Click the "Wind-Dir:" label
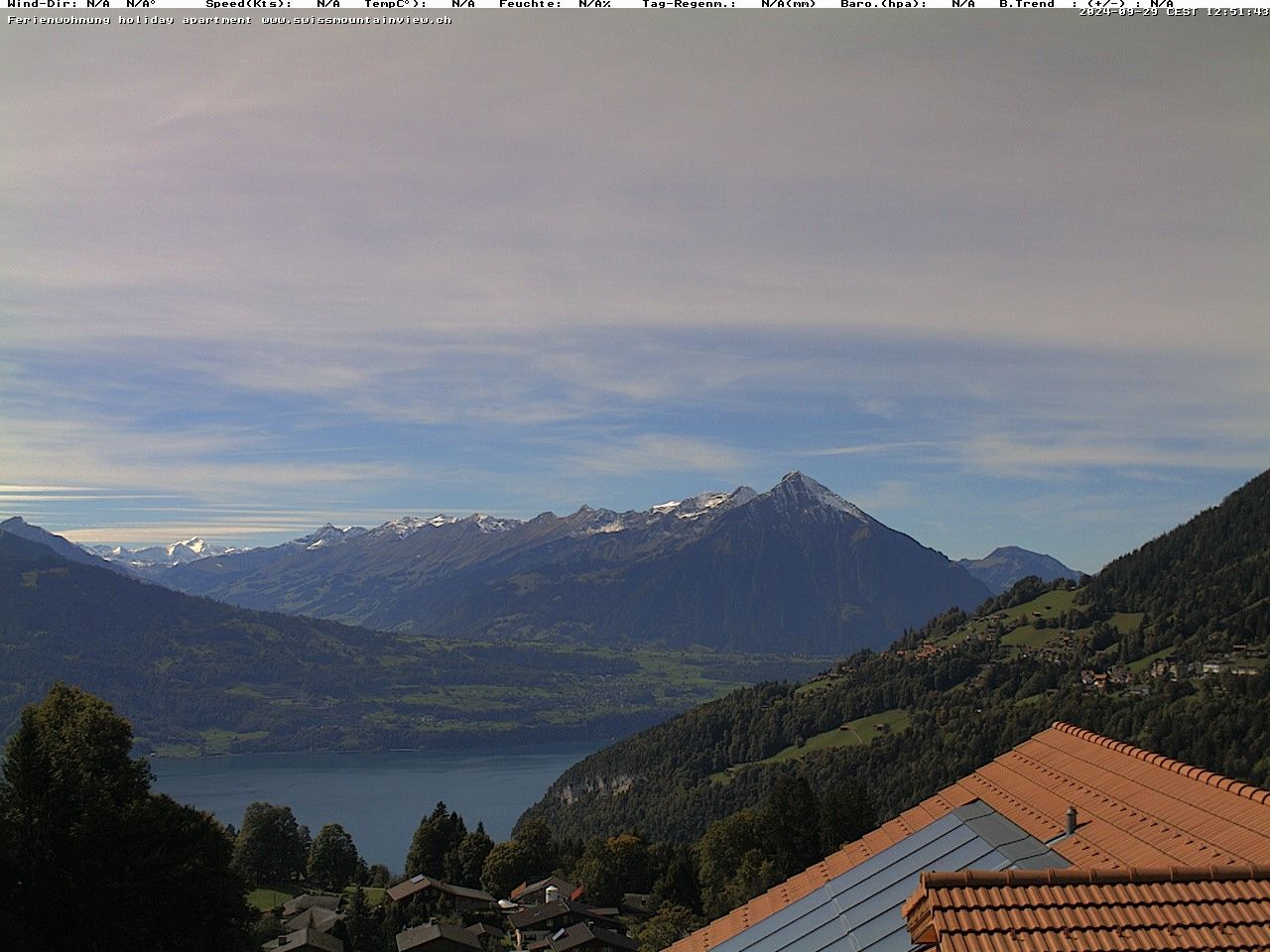This screenshot has width=1270, height=952. pos(42,4)
